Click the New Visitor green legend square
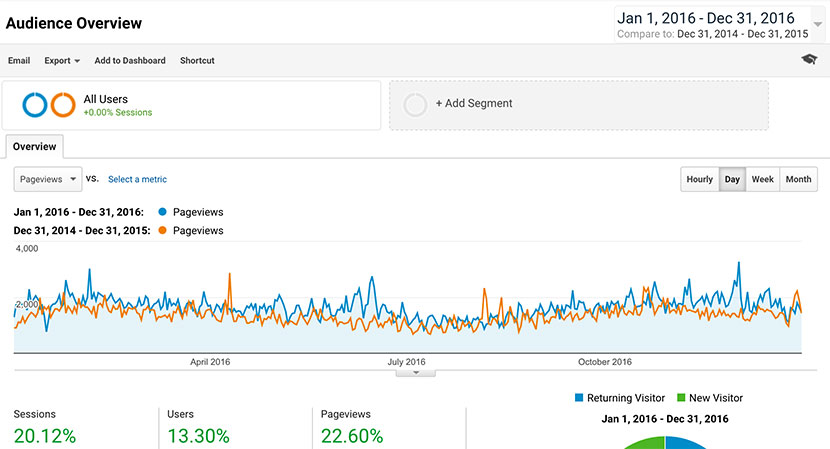Image resolution: width=830 pixels, height=449 pixels. (681, 397)
